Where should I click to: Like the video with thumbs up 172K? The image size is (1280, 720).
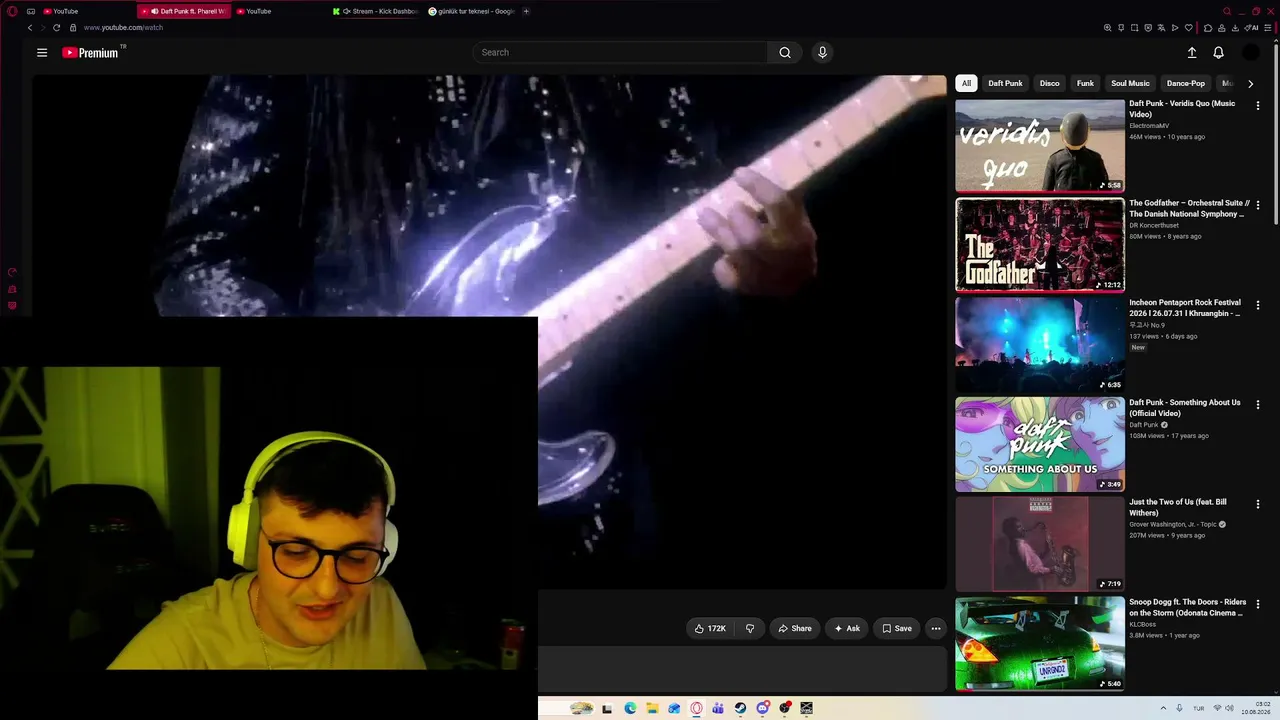710,628
